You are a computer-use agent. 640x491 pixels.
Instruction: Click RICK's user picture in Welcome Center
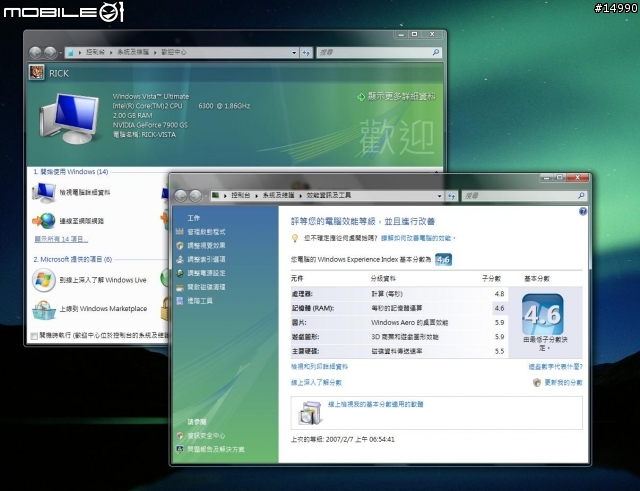pyautogui.click(x=37, y=73)
